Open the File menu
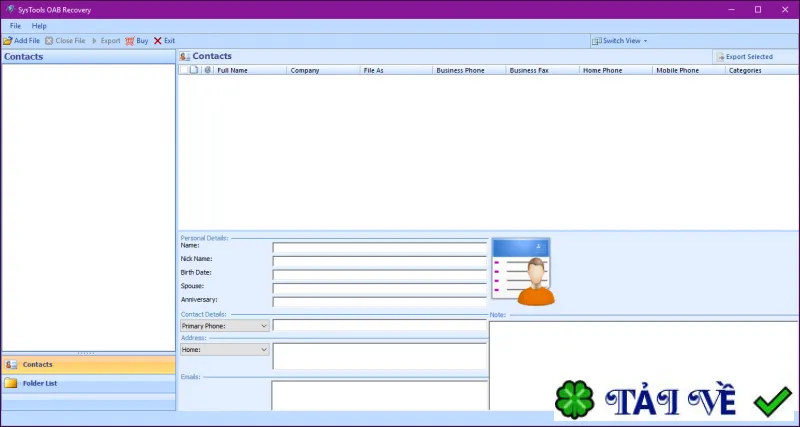Image resolution: width=800 pixels, height=427 pixels. click(15, 26)
